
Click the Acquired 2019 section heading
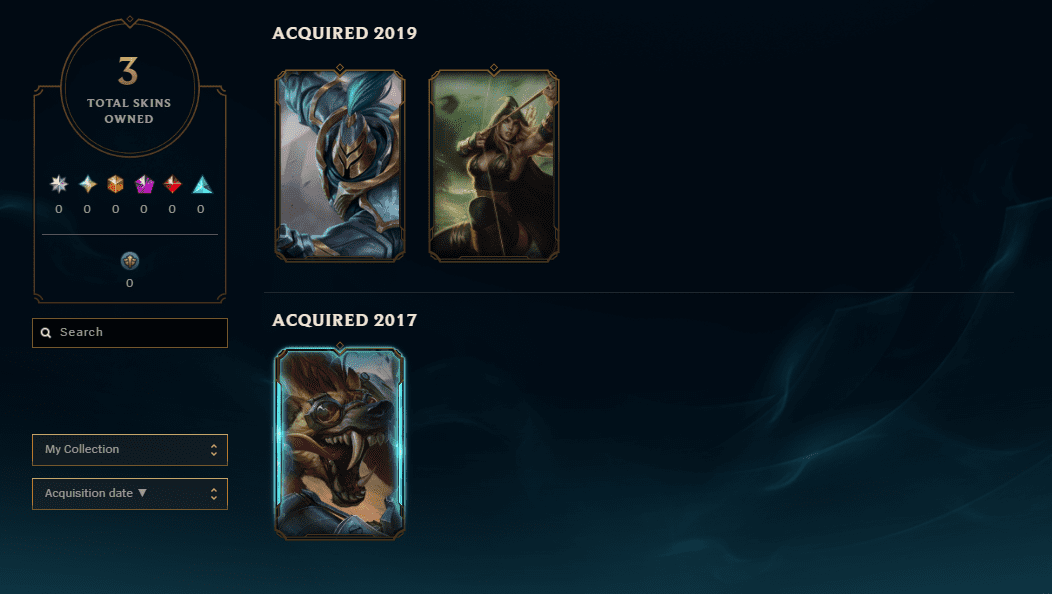[x=344, y=33]
